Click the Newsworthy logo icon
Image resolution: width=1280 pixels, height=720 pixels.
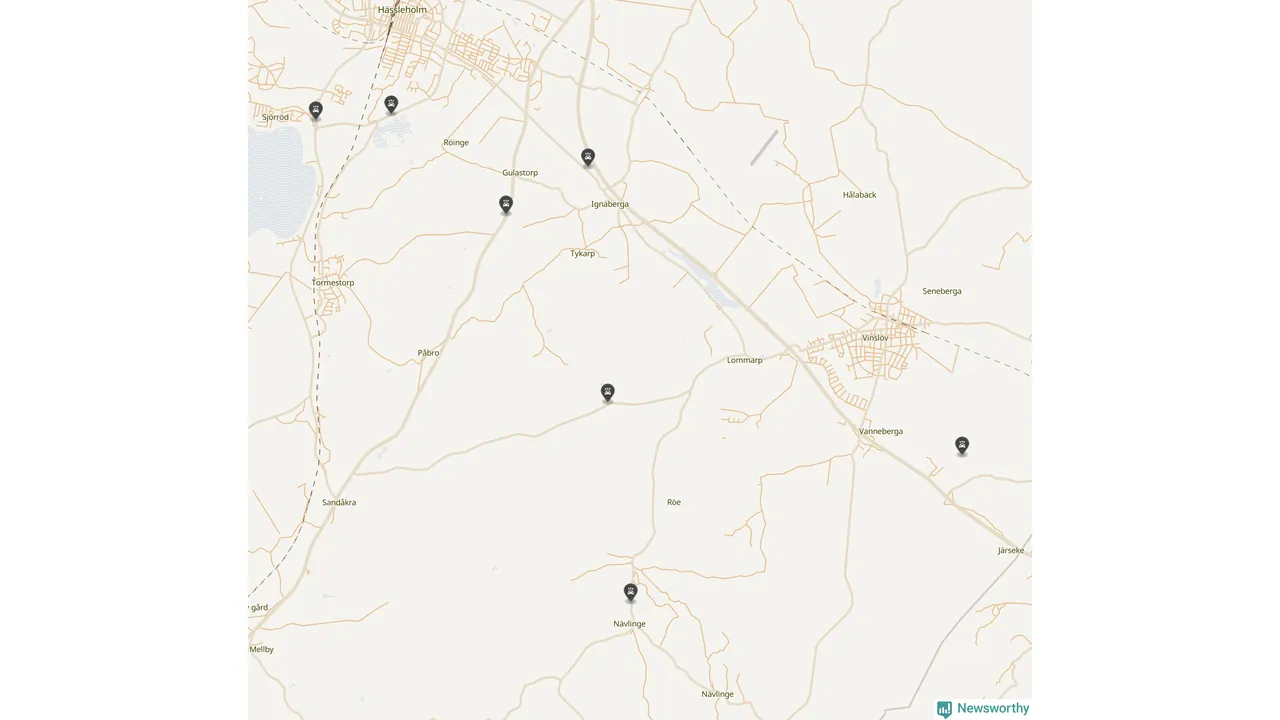944,709
